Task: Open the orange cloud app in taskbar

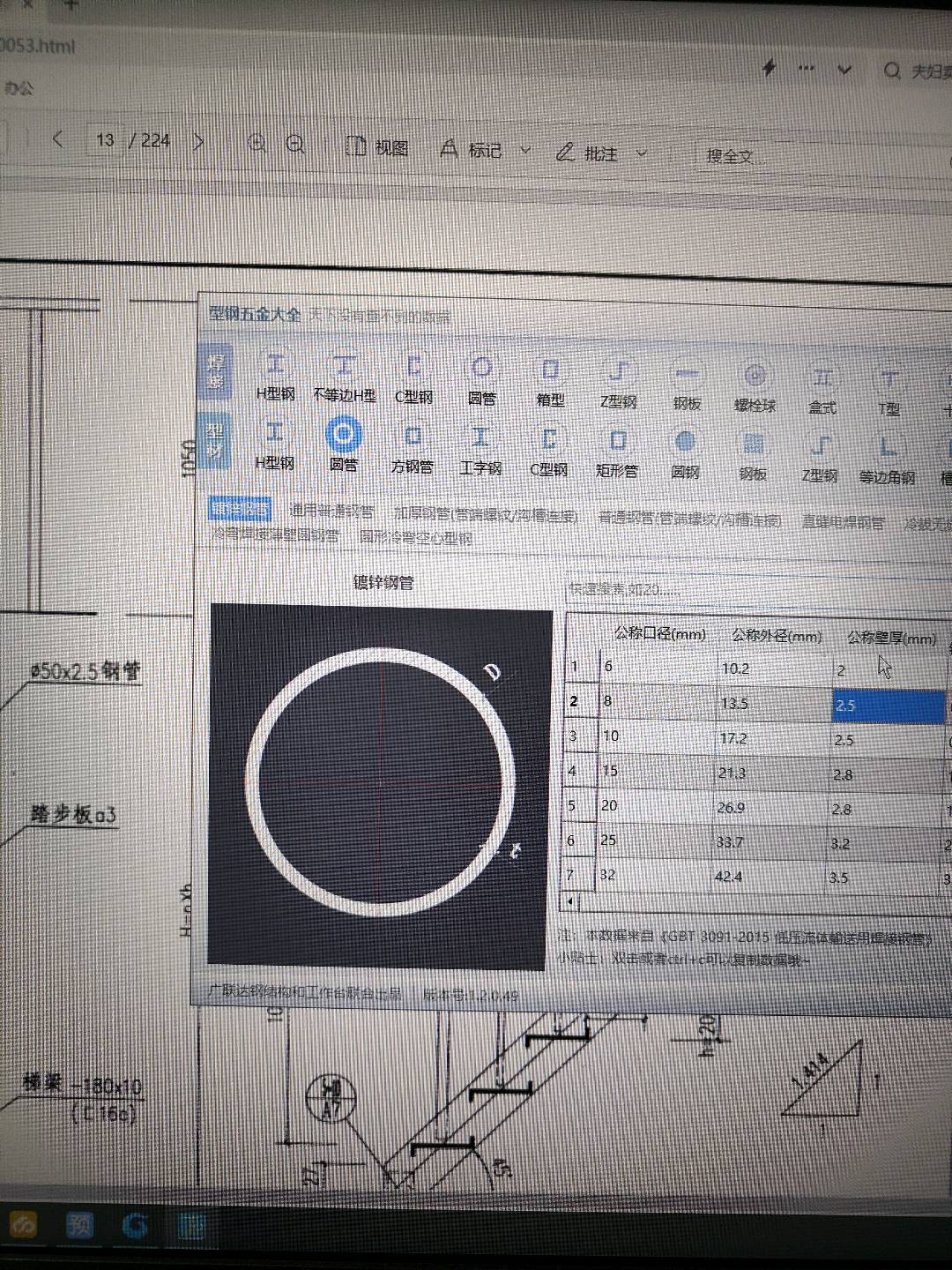Action: pos(24,1225)
